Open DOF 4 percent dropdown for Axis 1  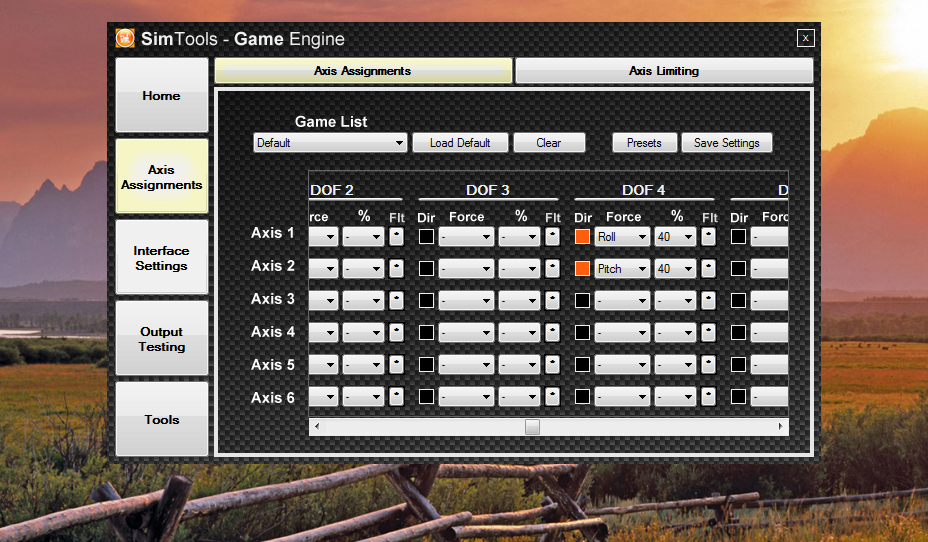coord(675,237)
